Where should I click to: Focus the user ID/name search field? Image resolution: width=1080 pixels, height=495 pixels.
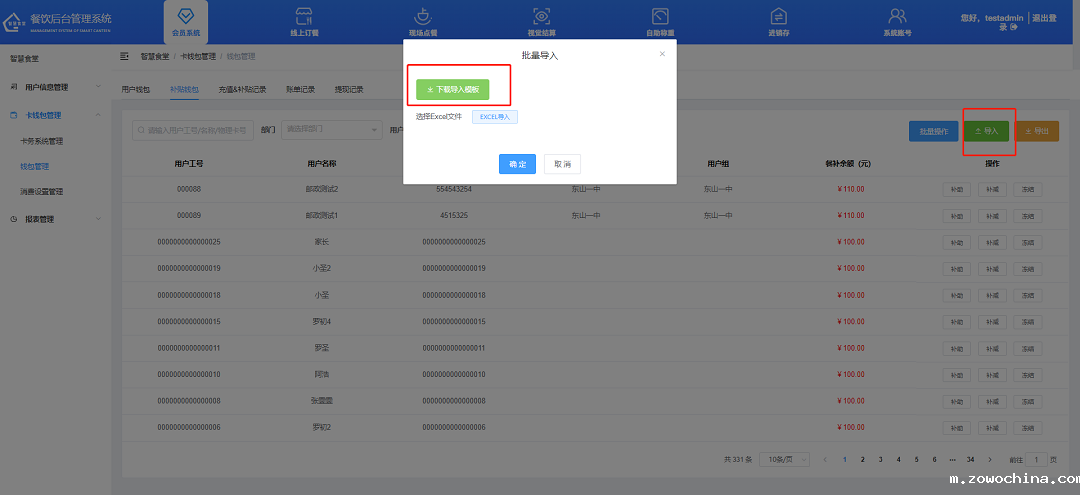[193, 129]
